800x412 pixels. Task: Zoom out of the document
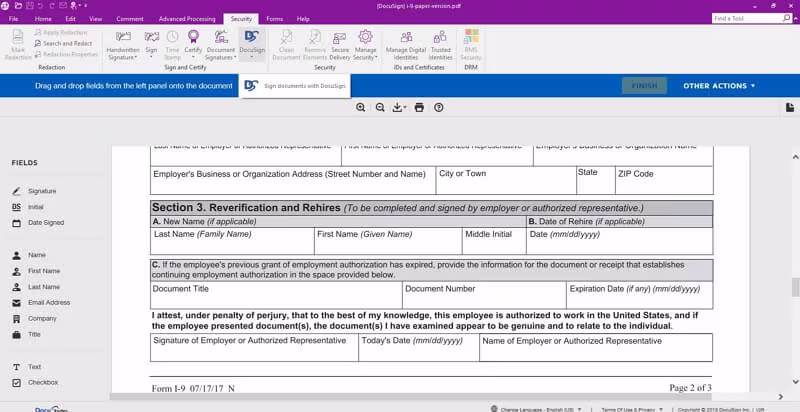[380, 107]
